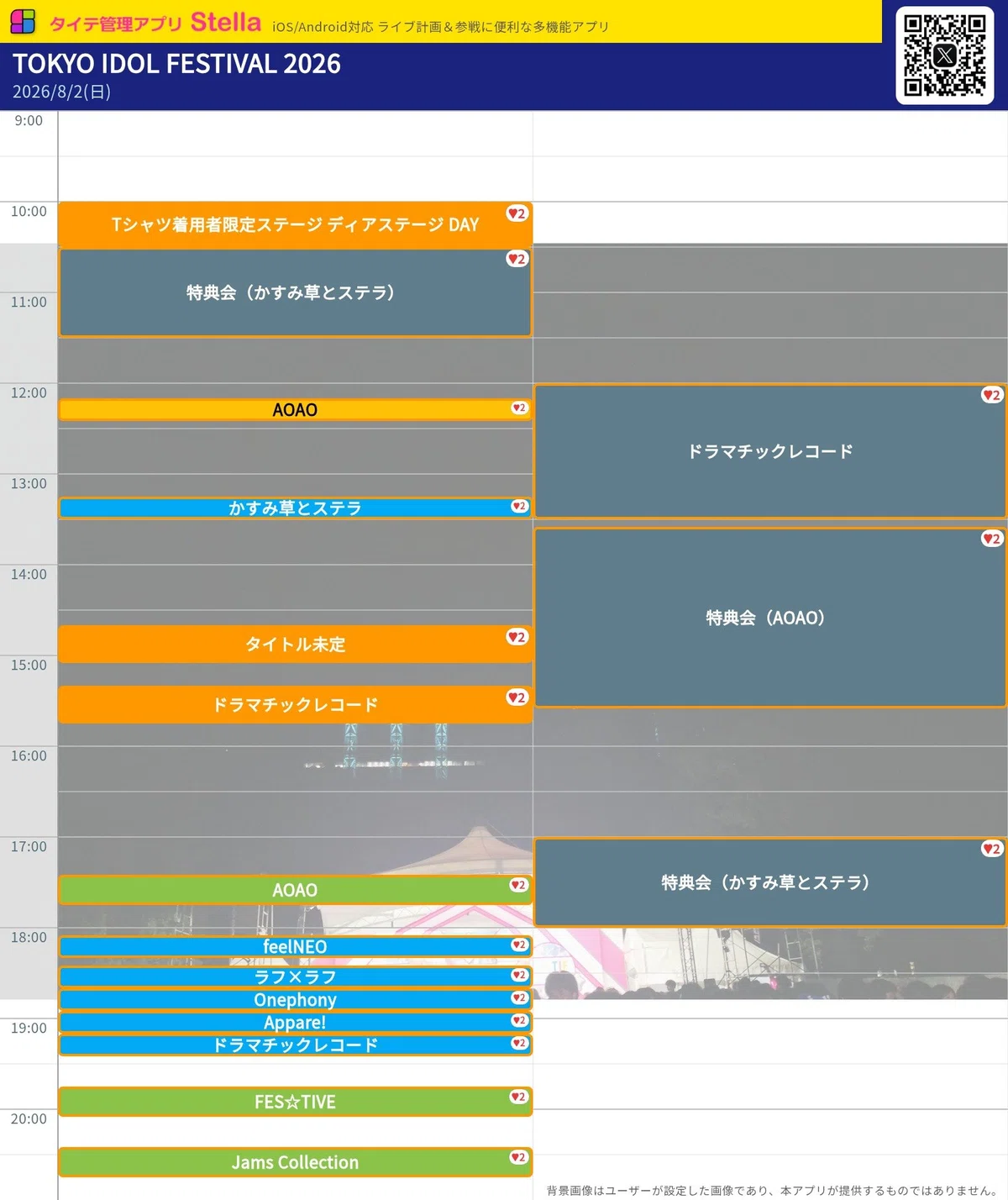1008x1200 pixels.
Task: Click heart badge on orange ドラマチックレコード event
Action: pyautogui.click(x=517, y=697)
